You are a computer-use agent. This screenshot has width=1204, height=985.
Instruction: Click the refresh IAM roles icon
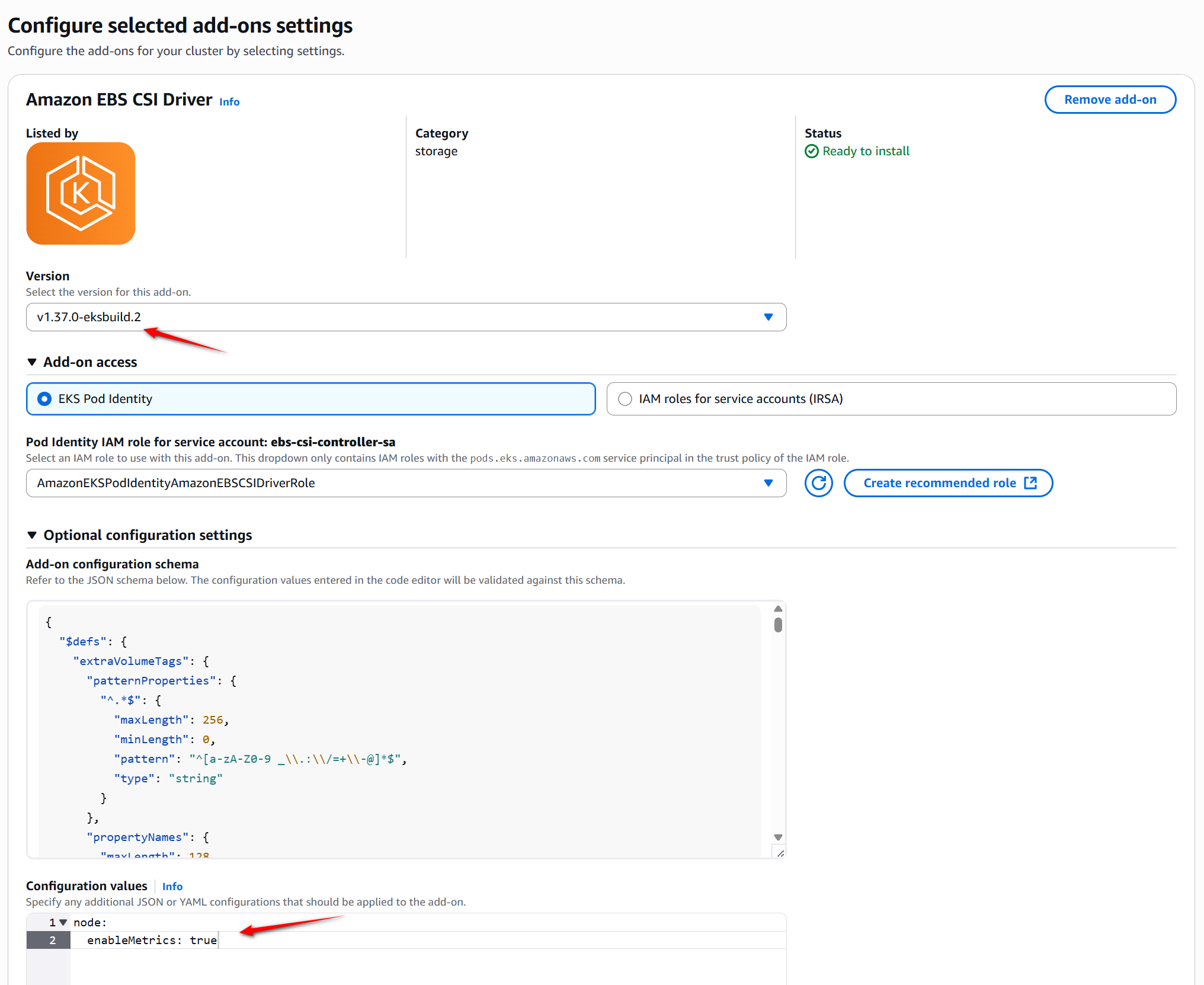(x=818, y=483)
